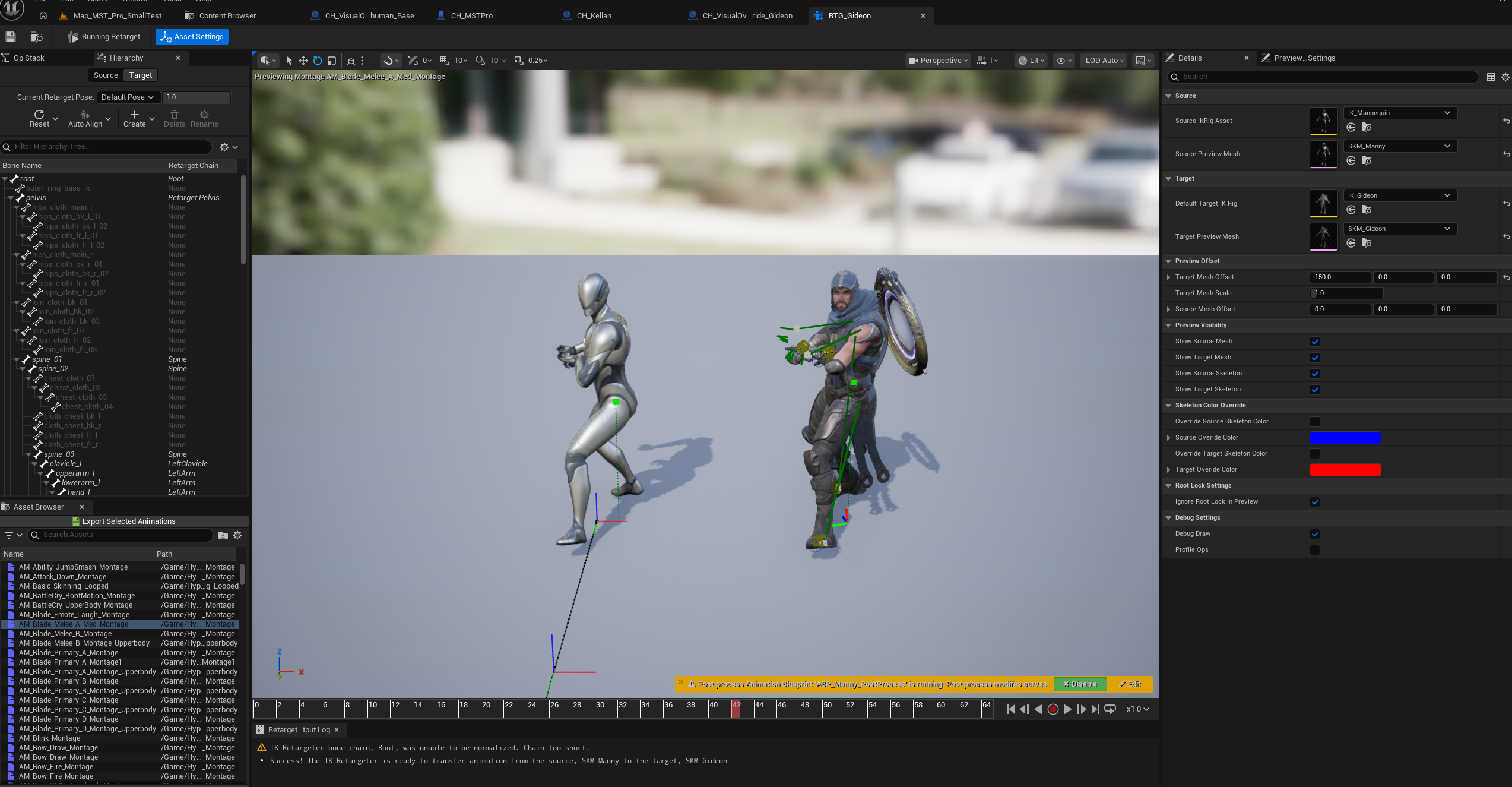Click the folder icon in Asset Browser
The image size is (1512, 787).
[x=223, y=535]
